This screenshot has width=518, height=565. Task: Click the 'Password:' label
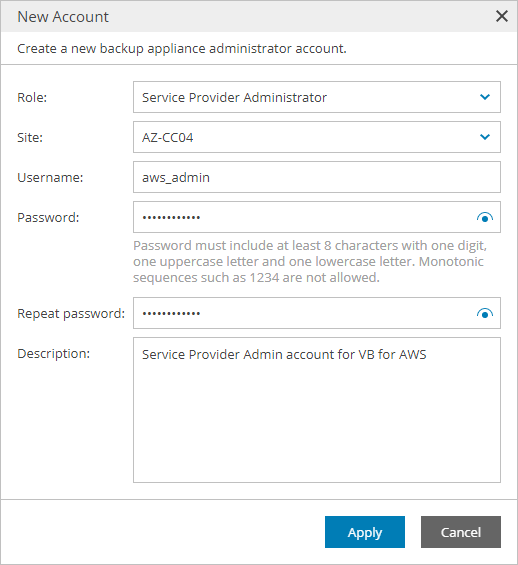tap(48, 217)
